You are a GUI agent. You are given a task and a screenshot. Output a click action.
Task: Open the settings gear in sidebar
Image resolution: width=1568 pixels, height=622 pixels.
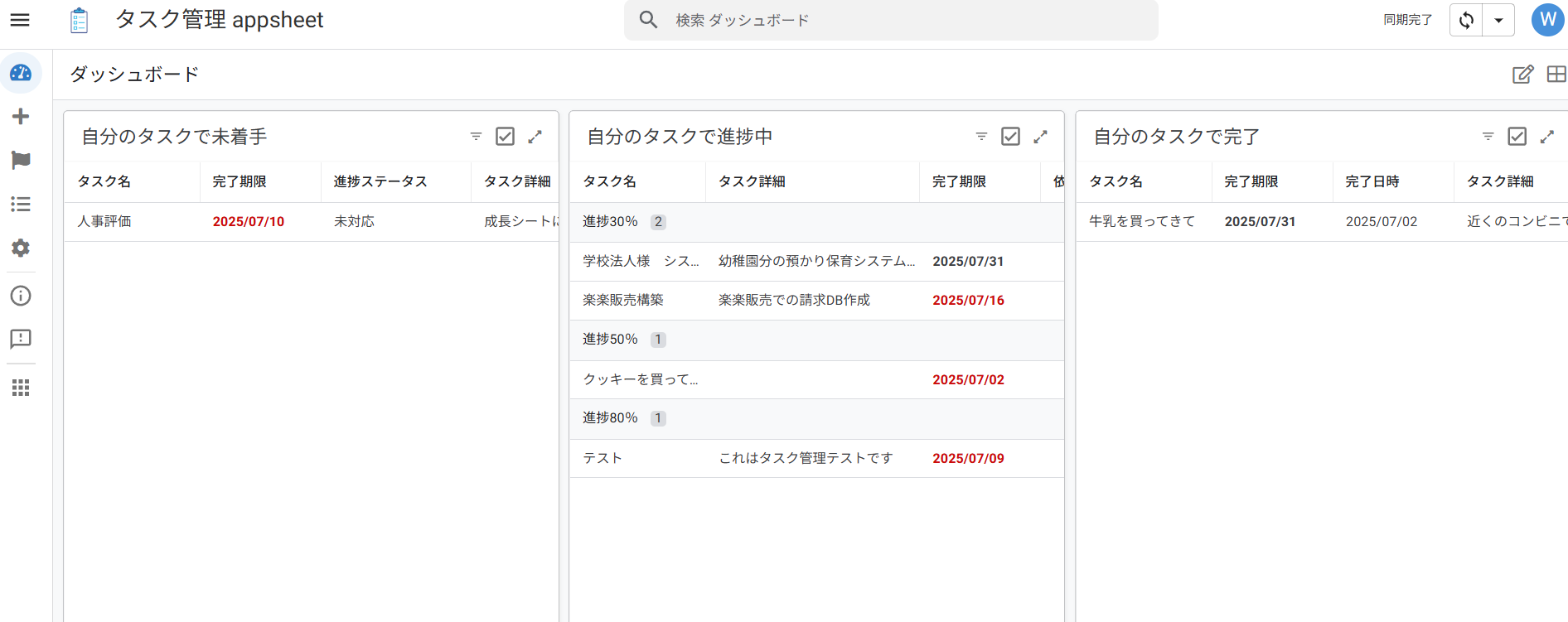(x=21, y=248)
